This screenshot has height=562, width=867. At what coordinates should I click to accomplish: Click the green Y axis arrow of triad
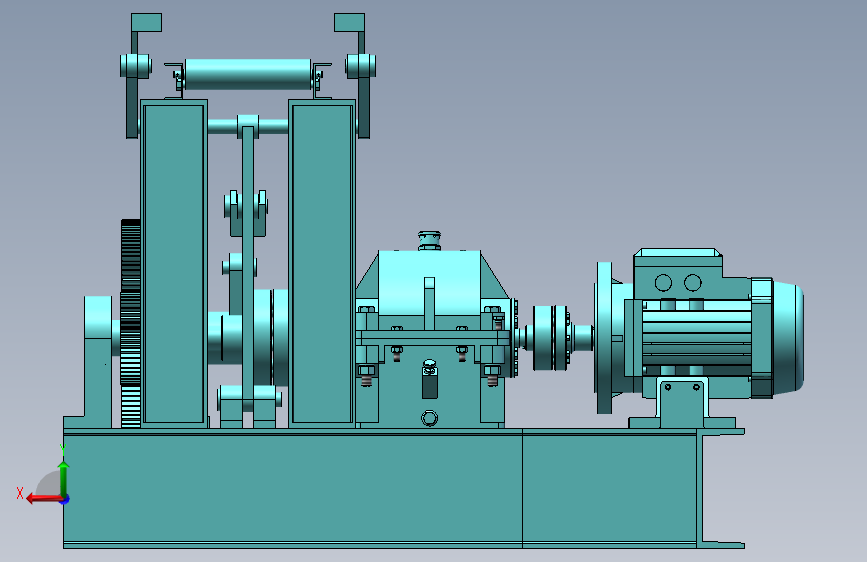click(64, 479)
